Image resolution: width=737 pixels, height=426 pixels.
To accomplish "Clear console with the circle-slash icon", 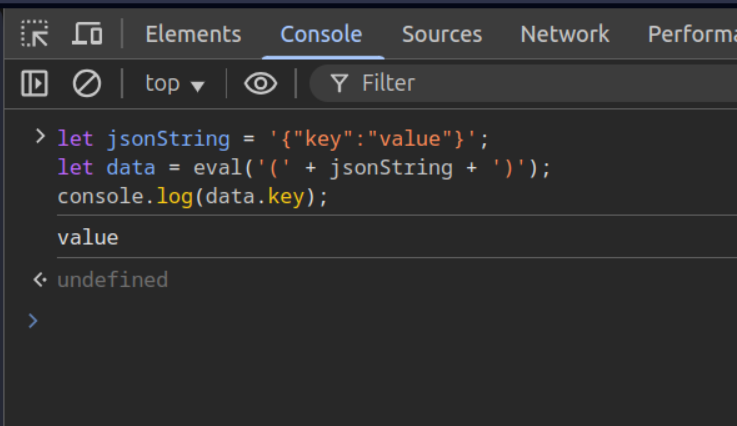I will click(x=87, y=84).
